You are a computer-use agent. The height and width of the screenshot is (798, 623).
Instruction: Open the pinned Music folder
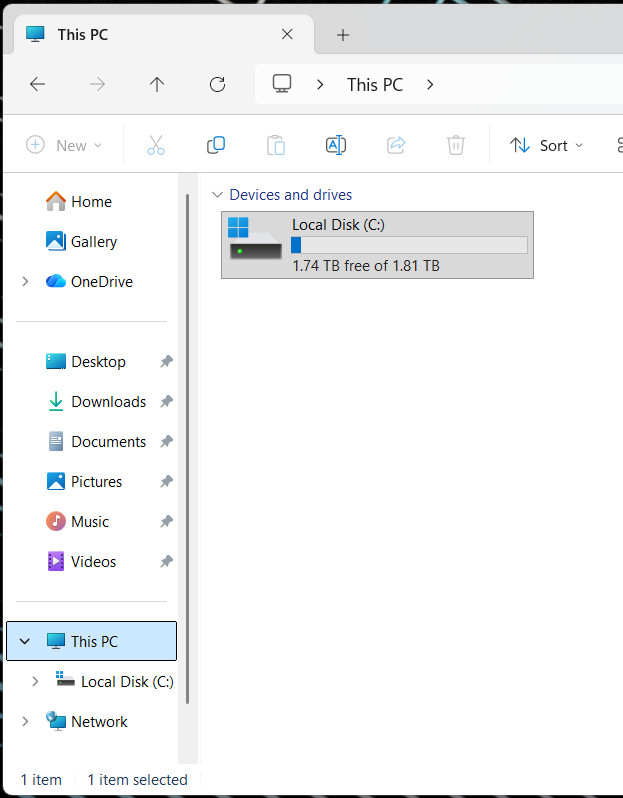point(77,522)
